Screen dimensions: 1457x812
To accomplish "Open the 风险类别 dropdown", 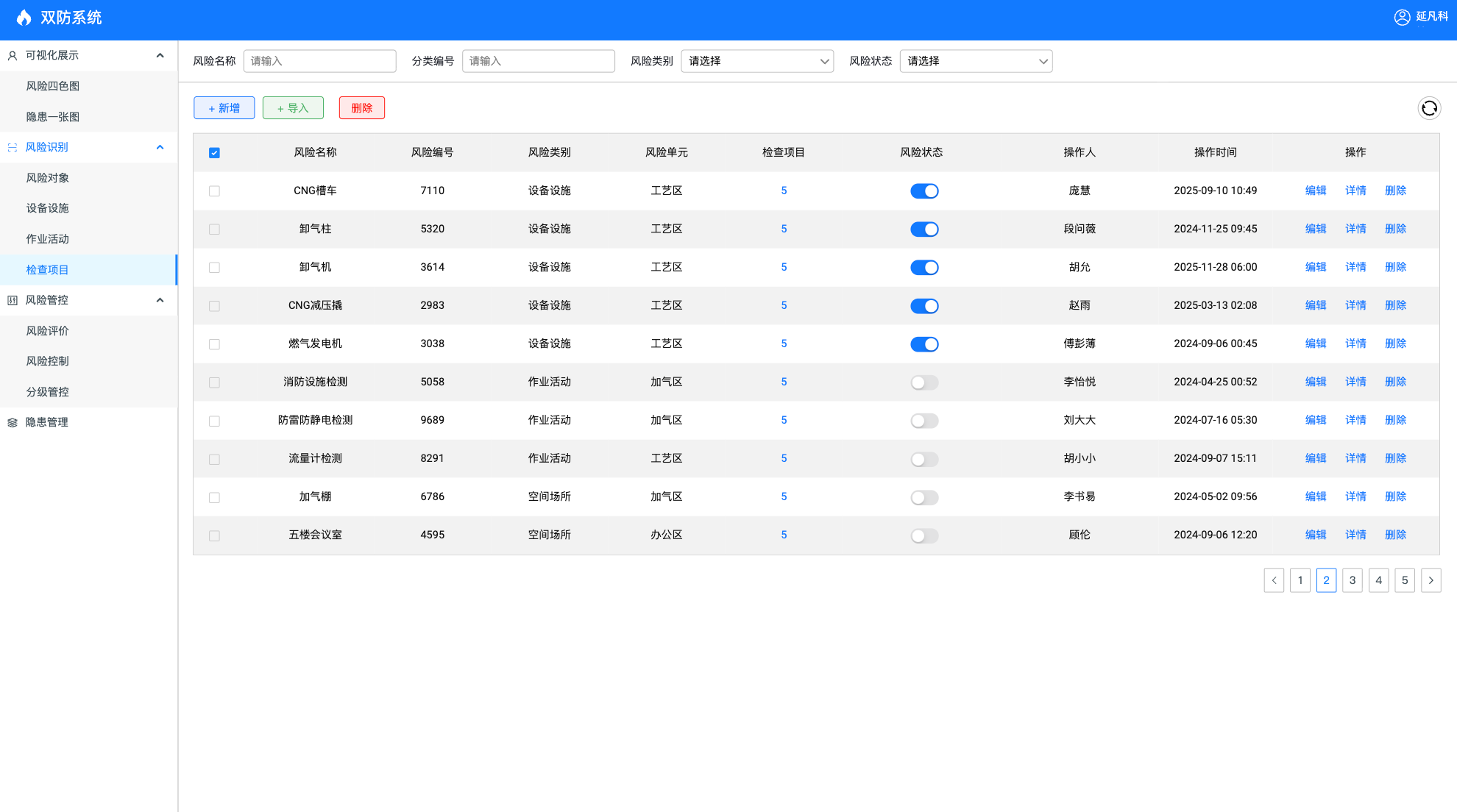I will point(757,61).
